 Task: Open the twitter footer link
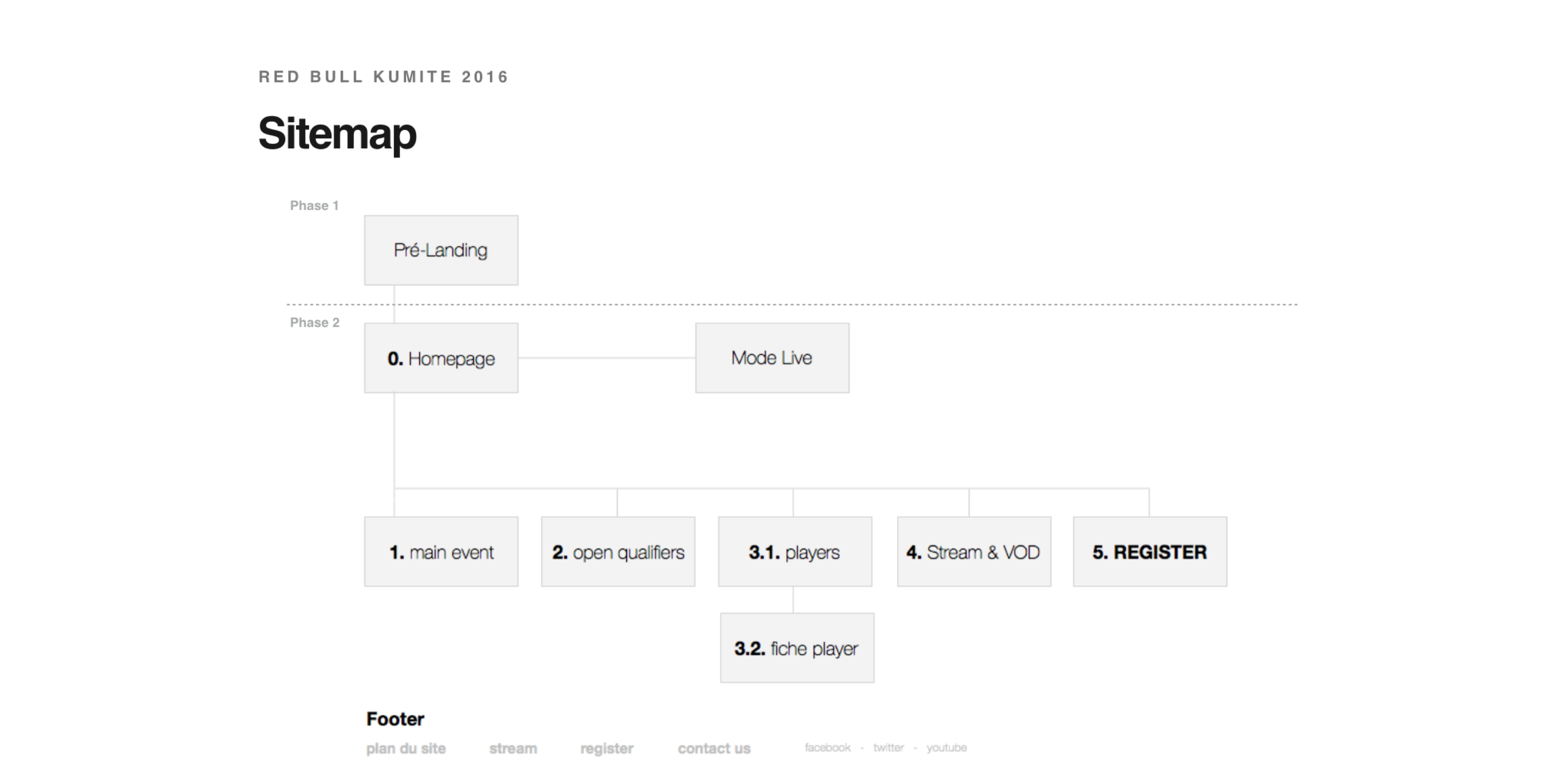889,748
